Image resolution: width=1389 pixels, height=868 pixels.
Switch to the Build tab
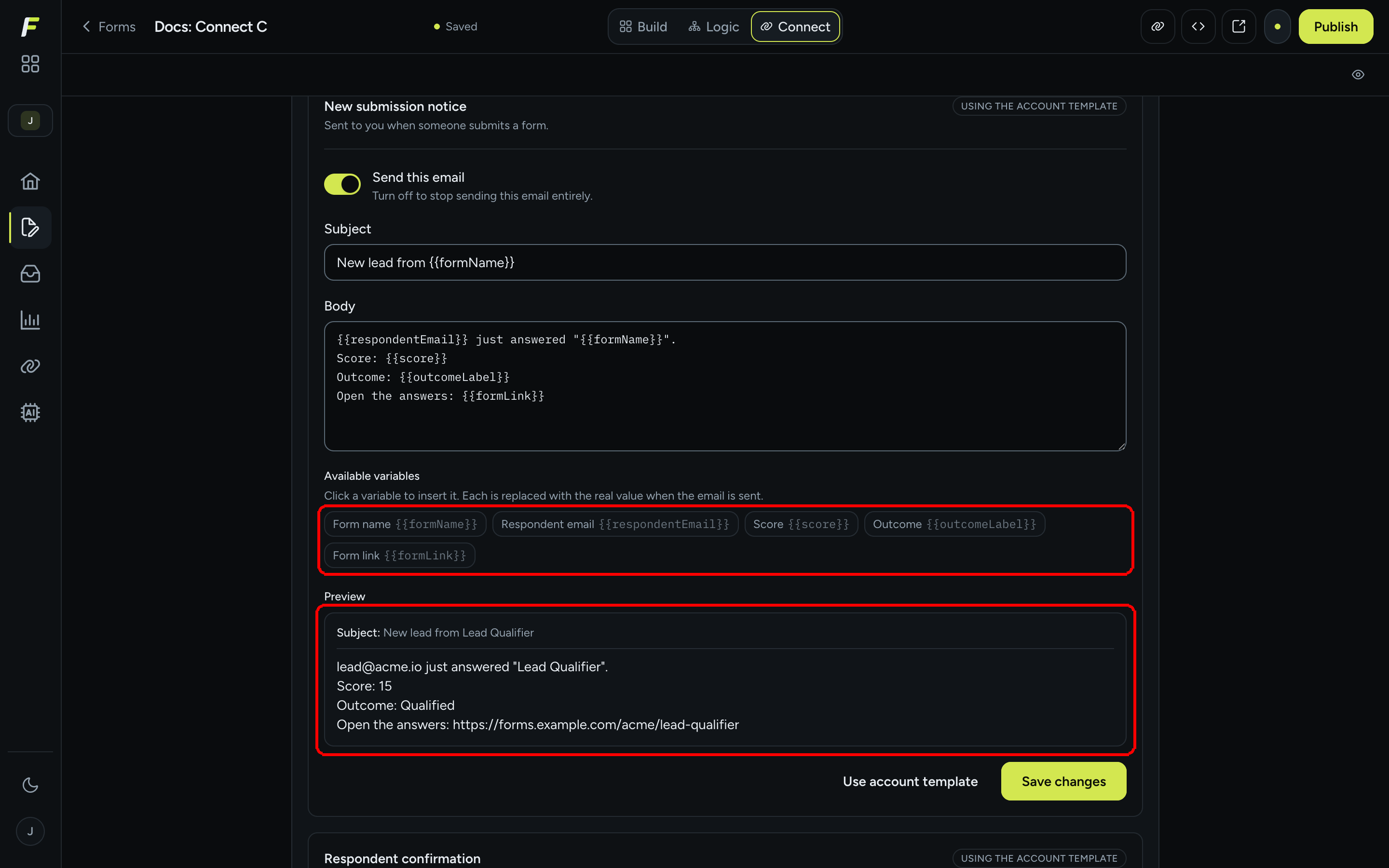[x=643, y=27]
